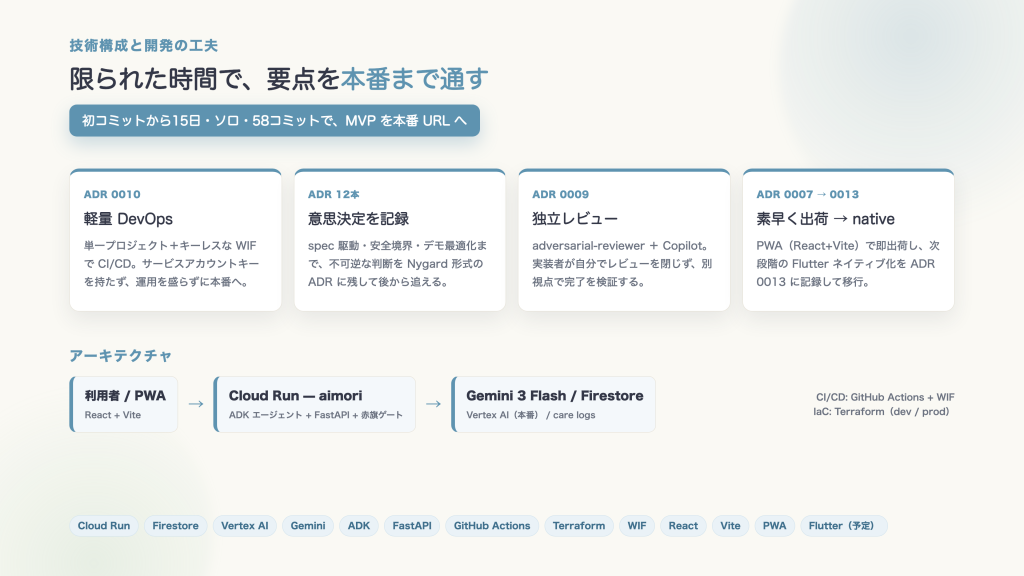Open the ADR 0009 独立レビュー card
This screenshot has height=576, width=1024.
[x=624, y=240]
